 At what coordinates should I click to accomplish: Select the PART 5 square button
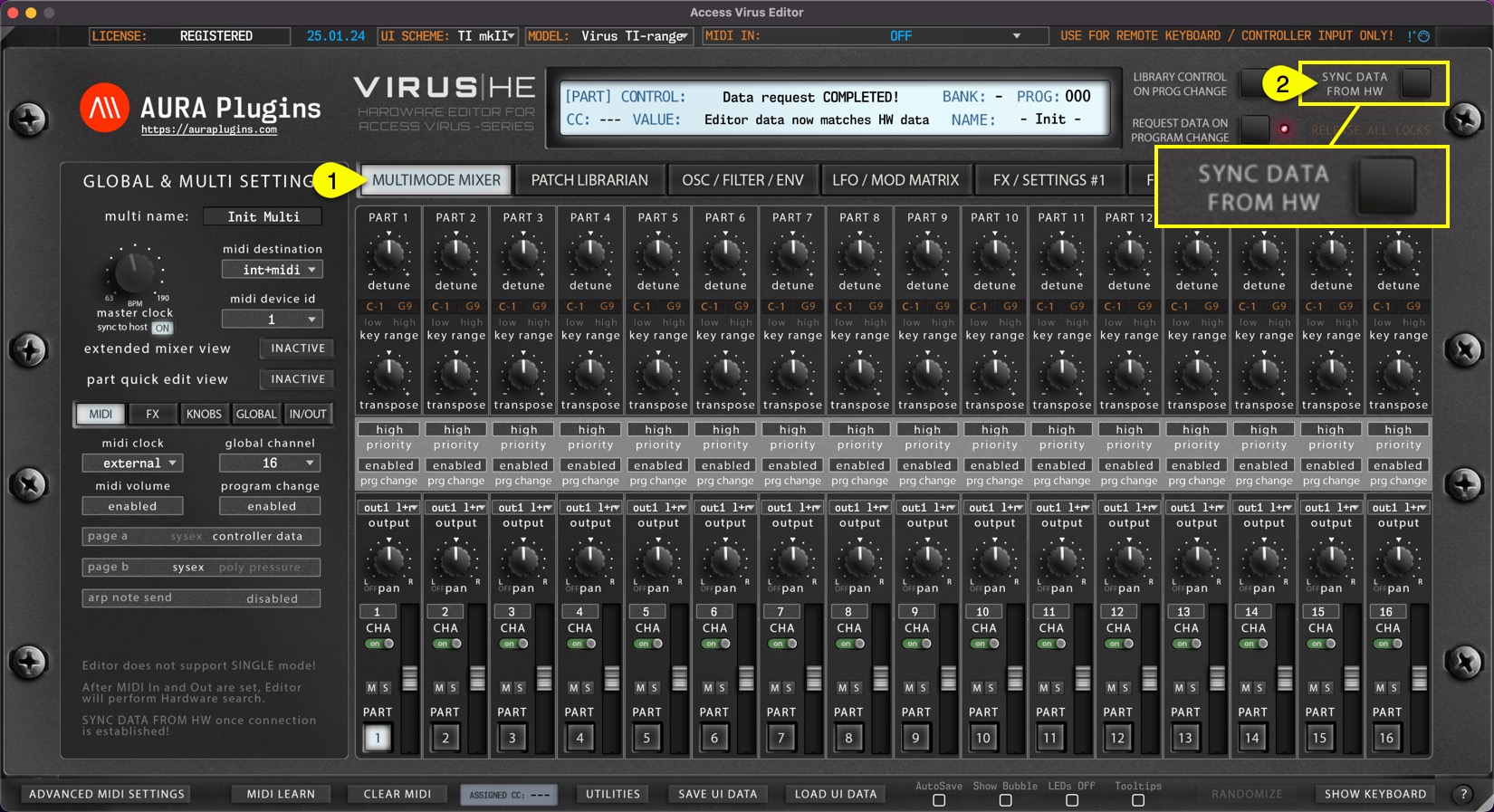tap(646, 738)
